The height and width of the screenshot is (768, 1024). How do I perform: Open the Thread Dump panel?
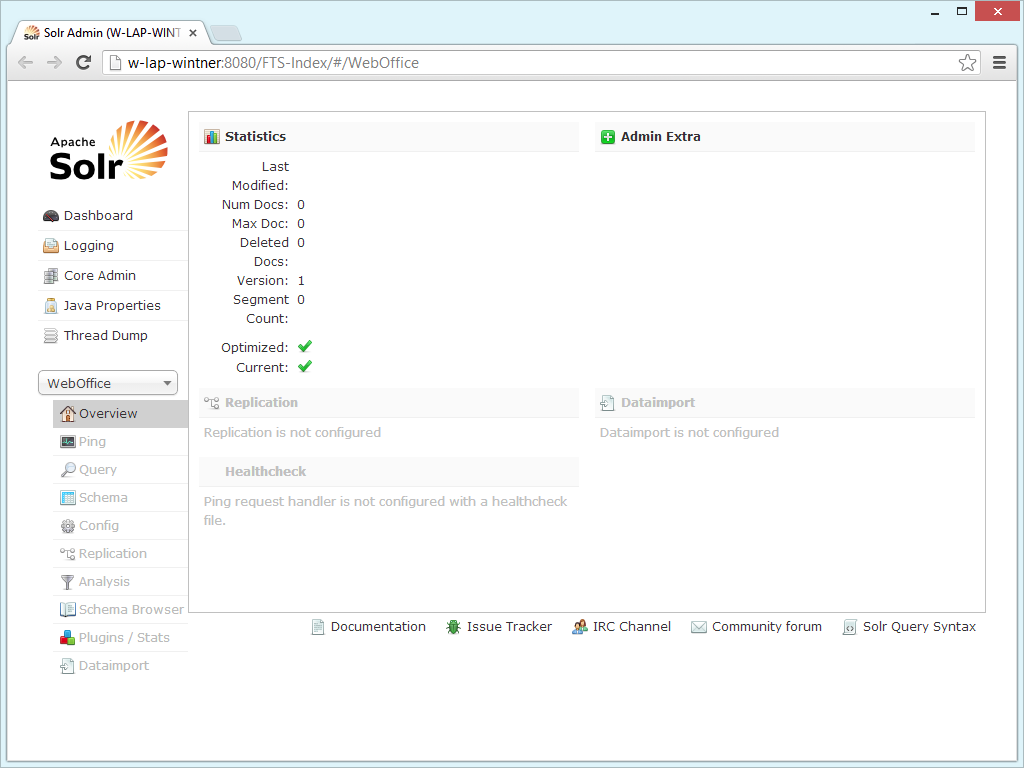[x=50, y=335]
